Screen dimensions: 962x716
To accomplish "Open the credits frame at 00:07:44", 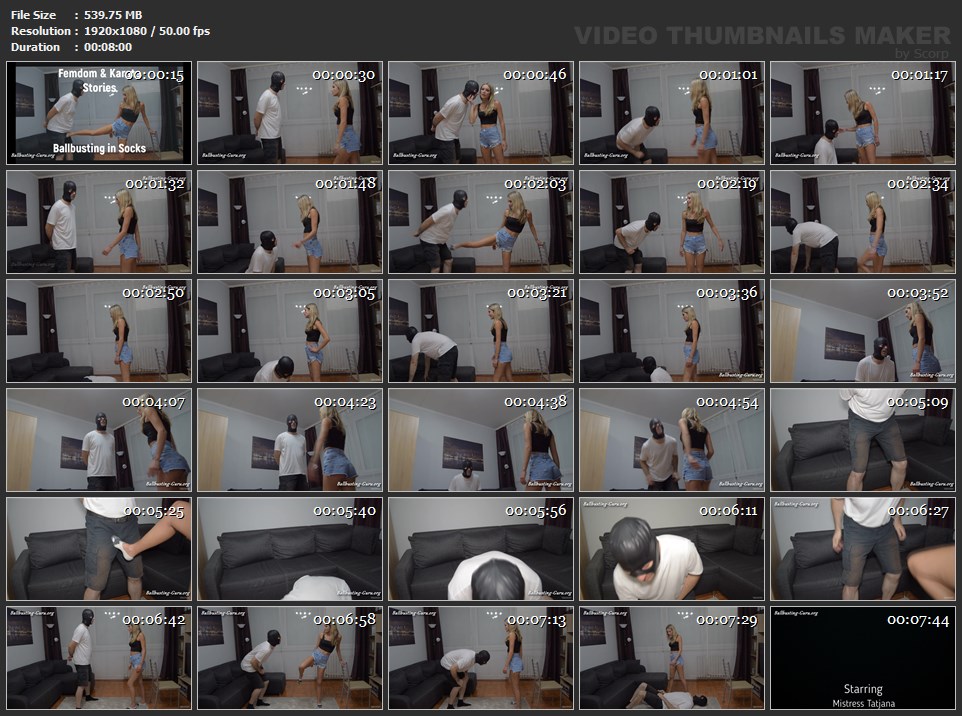I will click(863, 658).
